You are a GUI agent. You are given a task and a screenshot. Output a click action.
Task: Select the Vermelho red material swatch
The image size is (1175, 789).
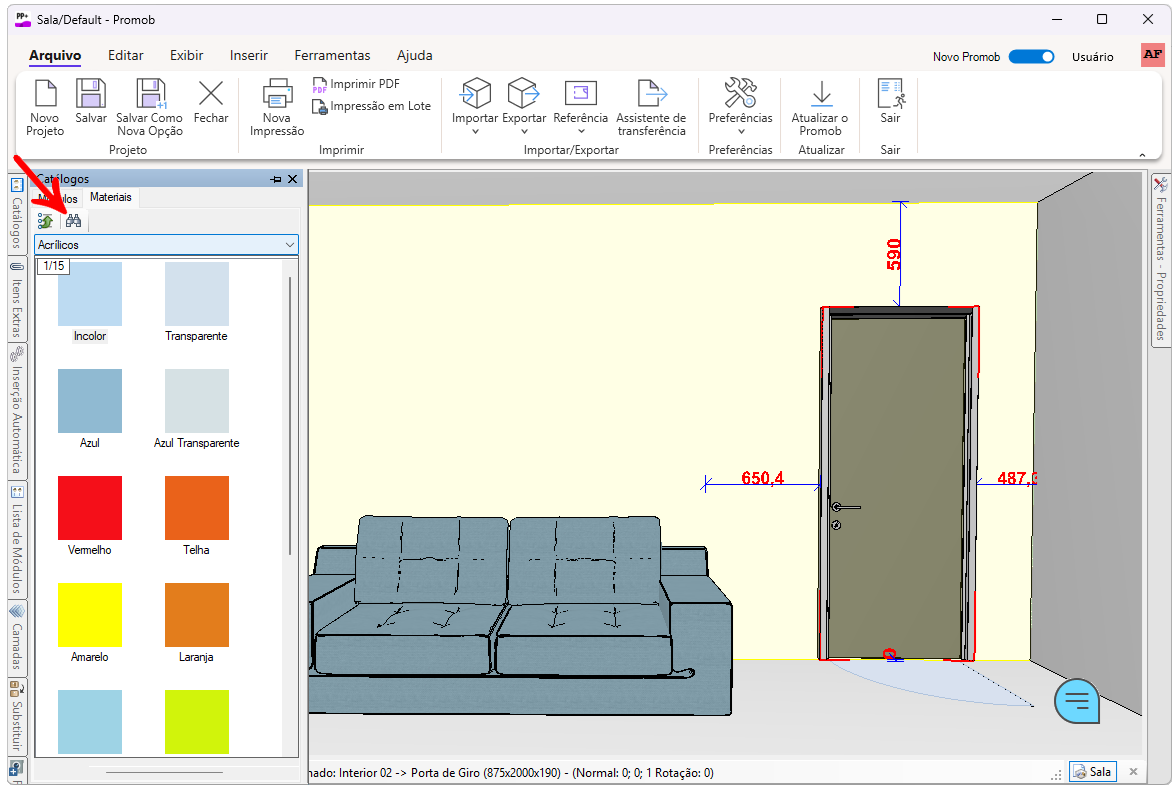click(90, 508)
